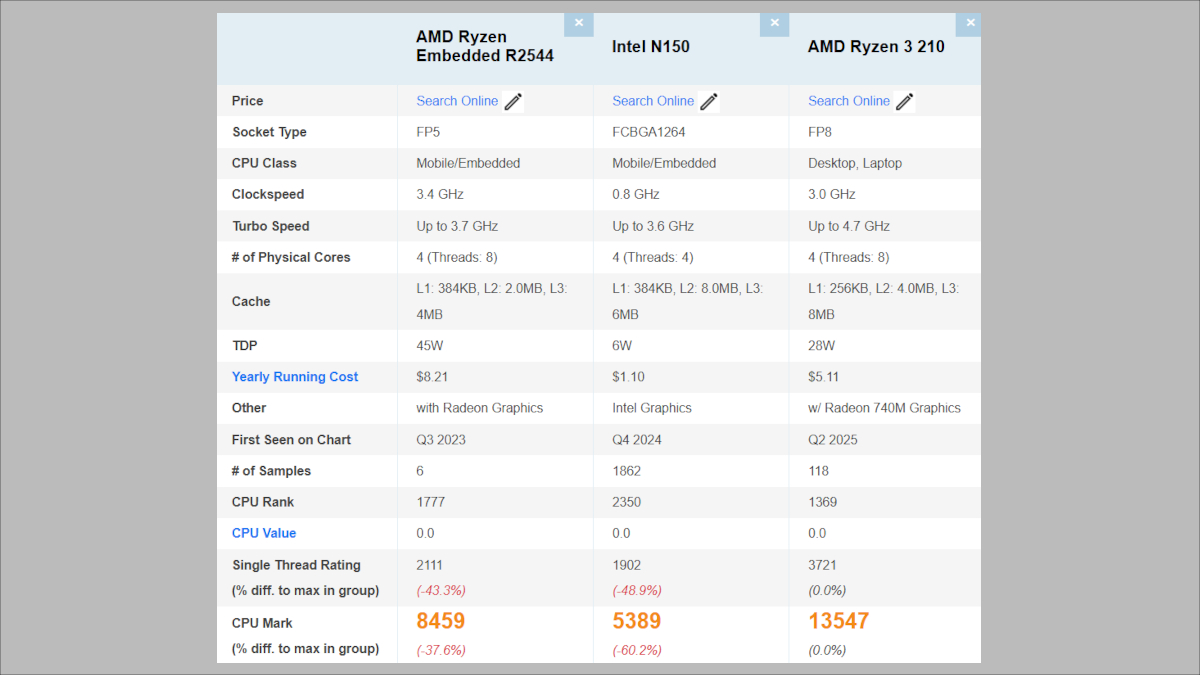Click the single thread rating 1902
This screenshot has width=1200, height=675.
click(x=627, y=565)
